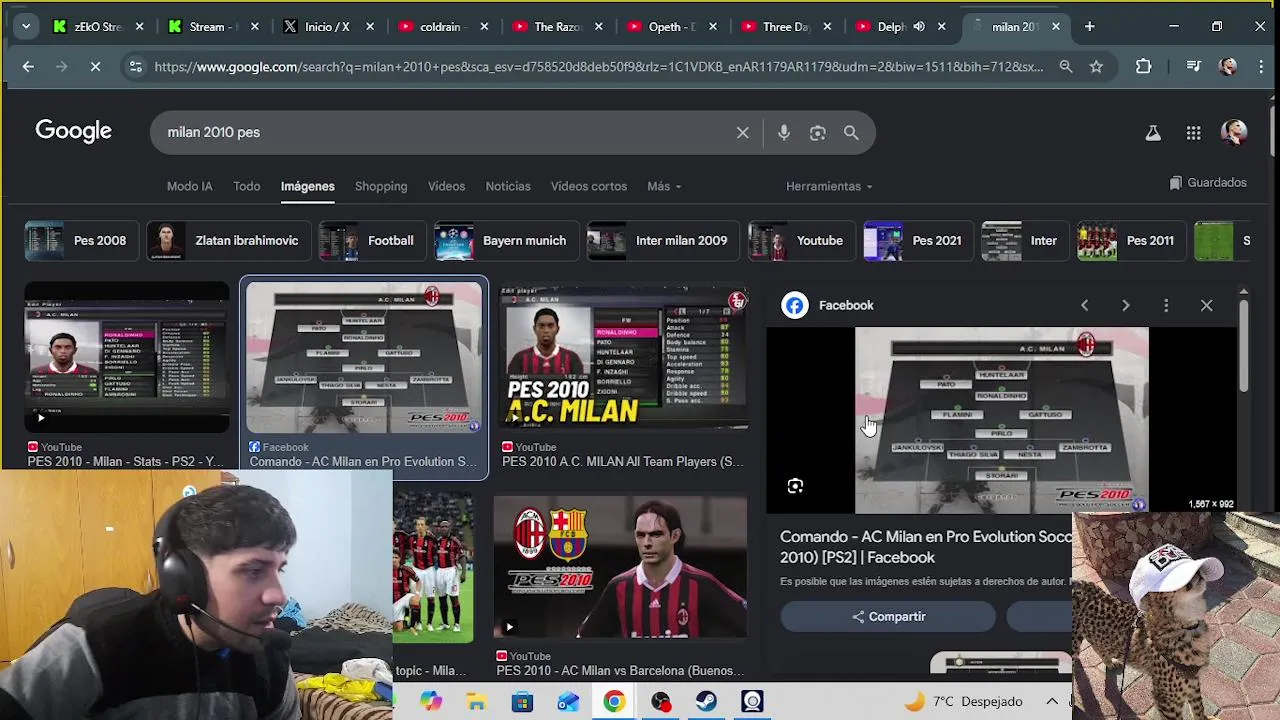This screenshot has height=720, width=1280.
Task: Bookmark this page with star icon
Action: point(1096,66)
